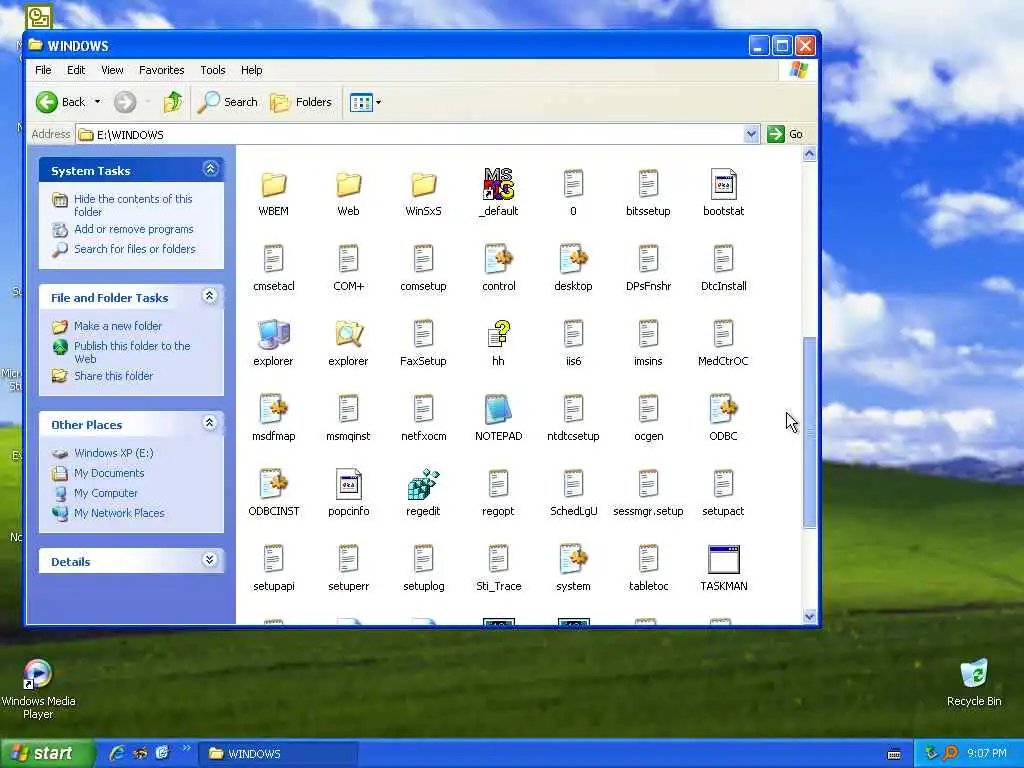The width and height of the screenshot is (1024, 768).
Task: Click the Search toolbar button
Action: tap(227, 102)
